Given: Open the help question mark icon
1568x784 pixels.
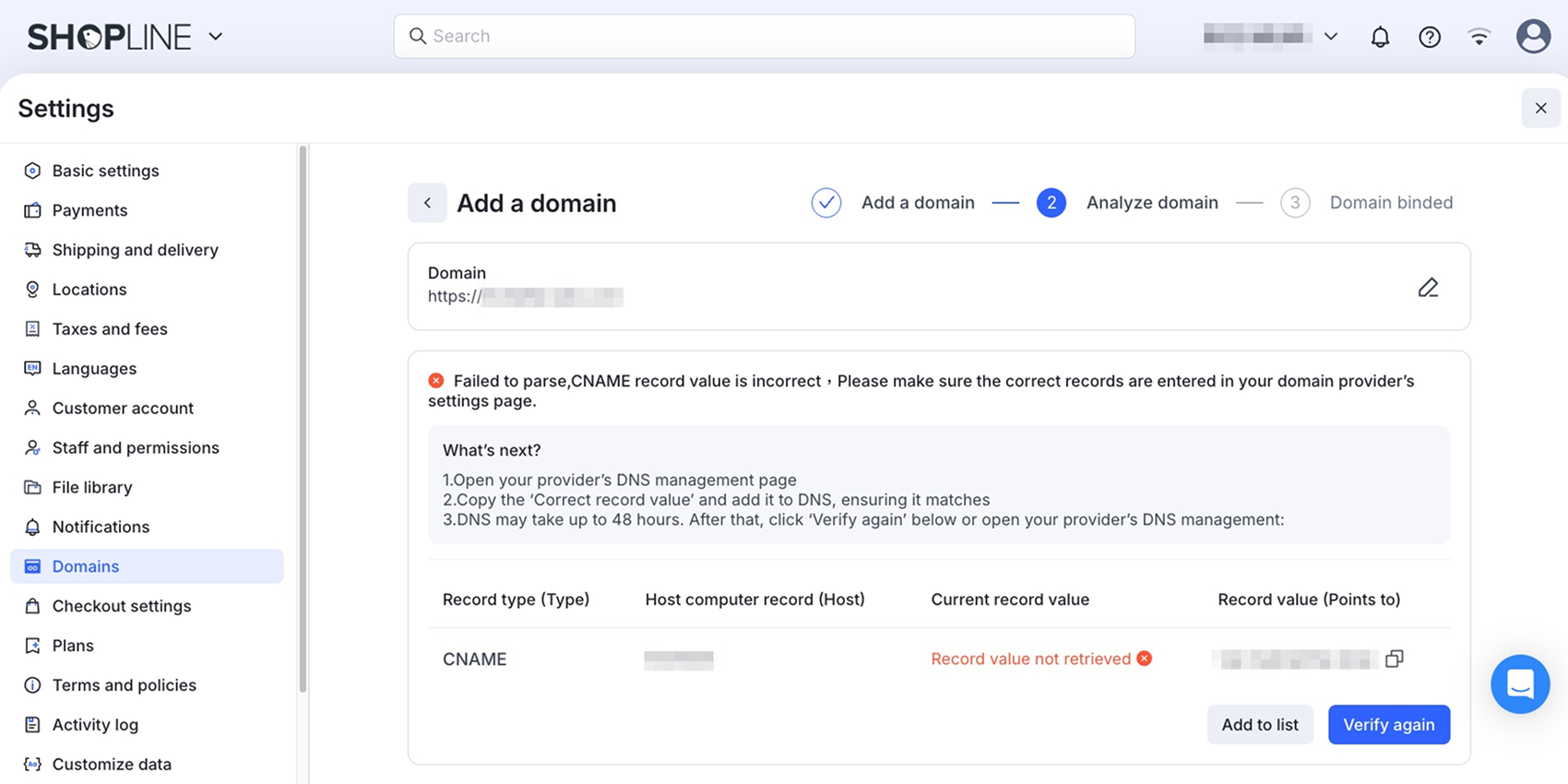Looking at the screenshot, I should tap(1430, 37).
